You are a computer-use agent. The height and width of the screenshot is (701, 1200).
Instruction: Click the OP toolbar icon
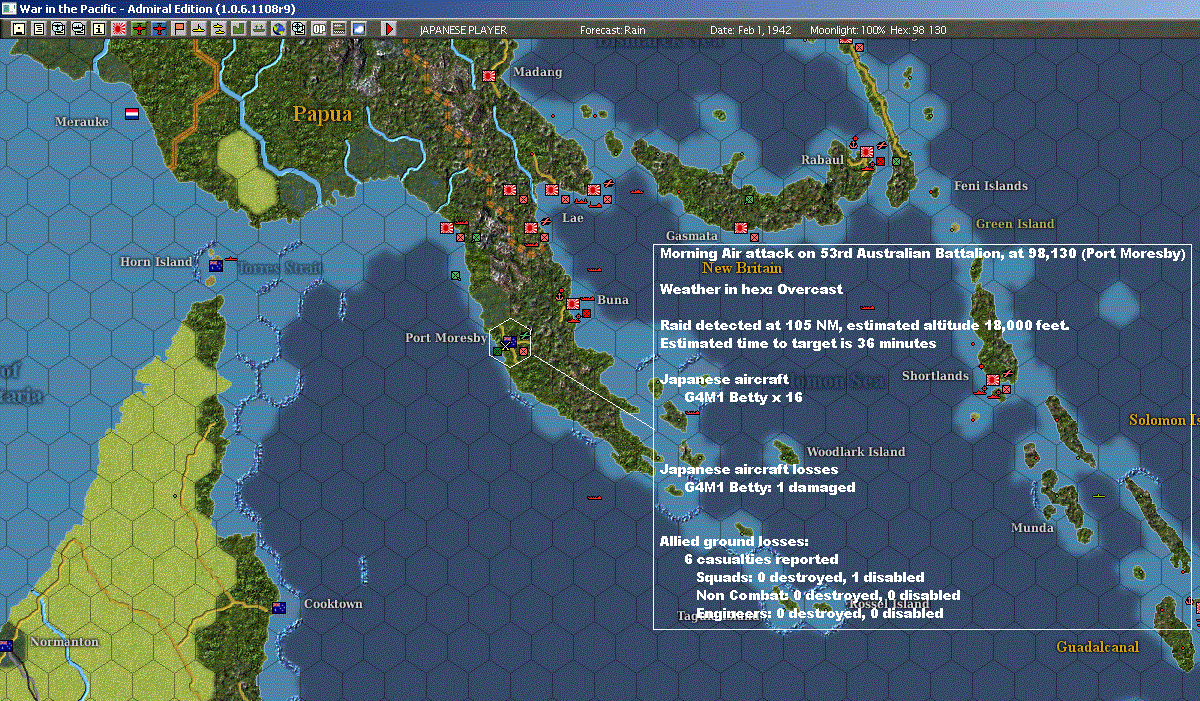tap(318, 29)
